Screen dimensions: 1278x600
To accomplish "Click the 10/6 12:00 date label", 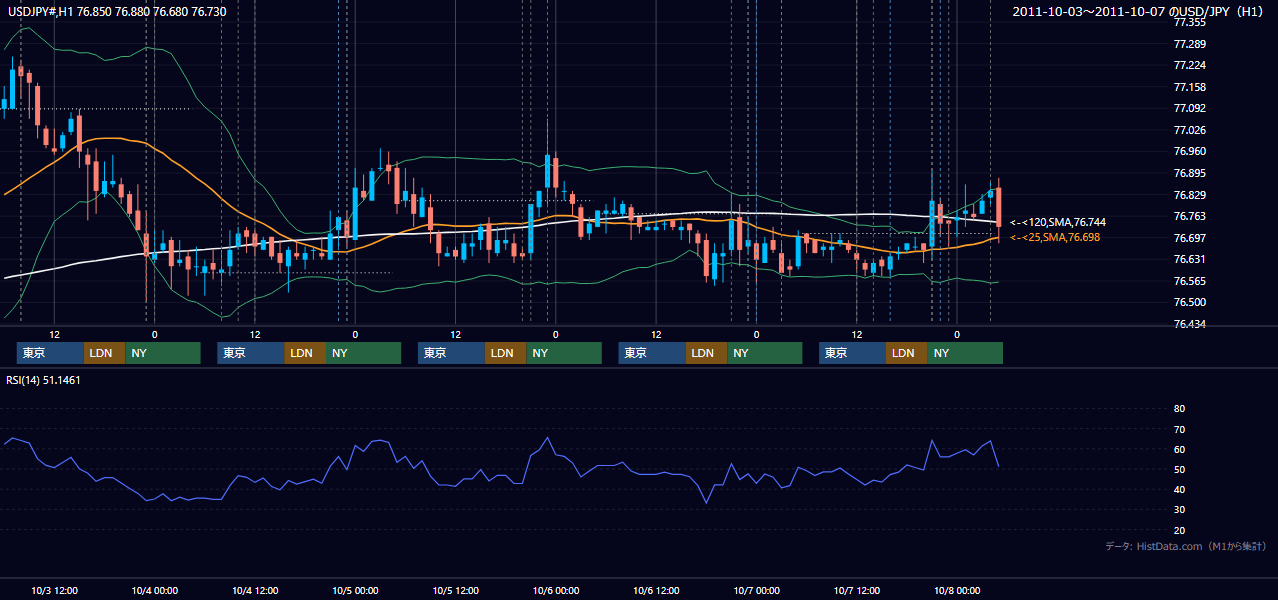I will (x=656, y=590).
